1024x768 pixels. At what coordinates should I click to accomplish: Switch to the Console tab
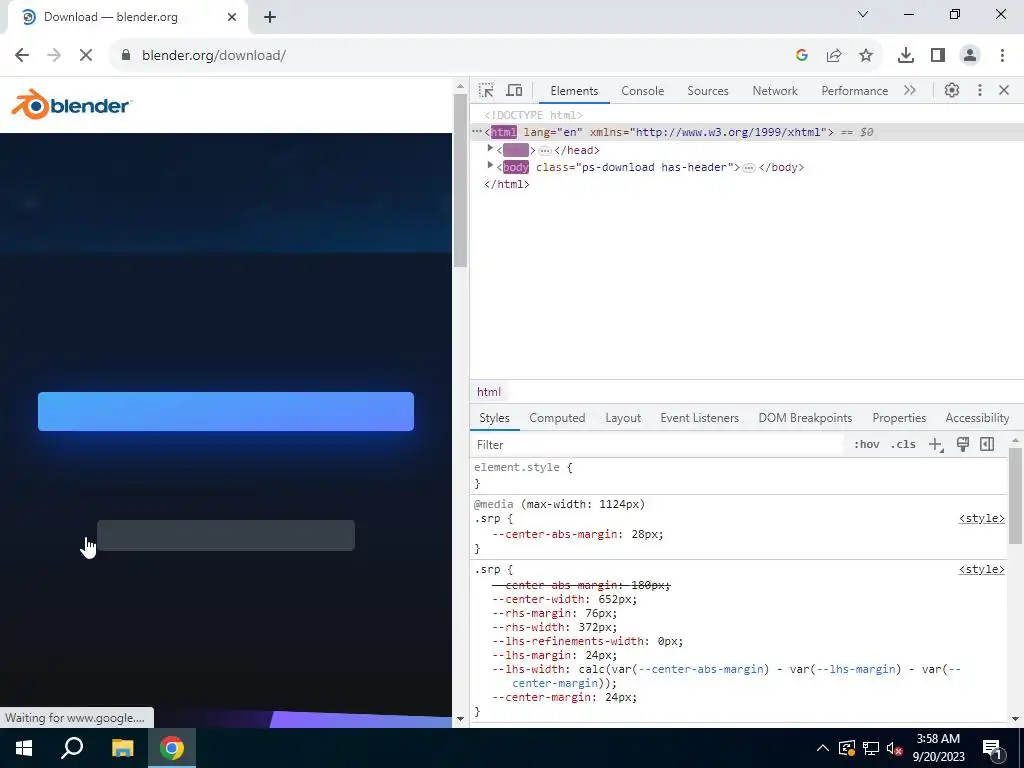[643, 91]
